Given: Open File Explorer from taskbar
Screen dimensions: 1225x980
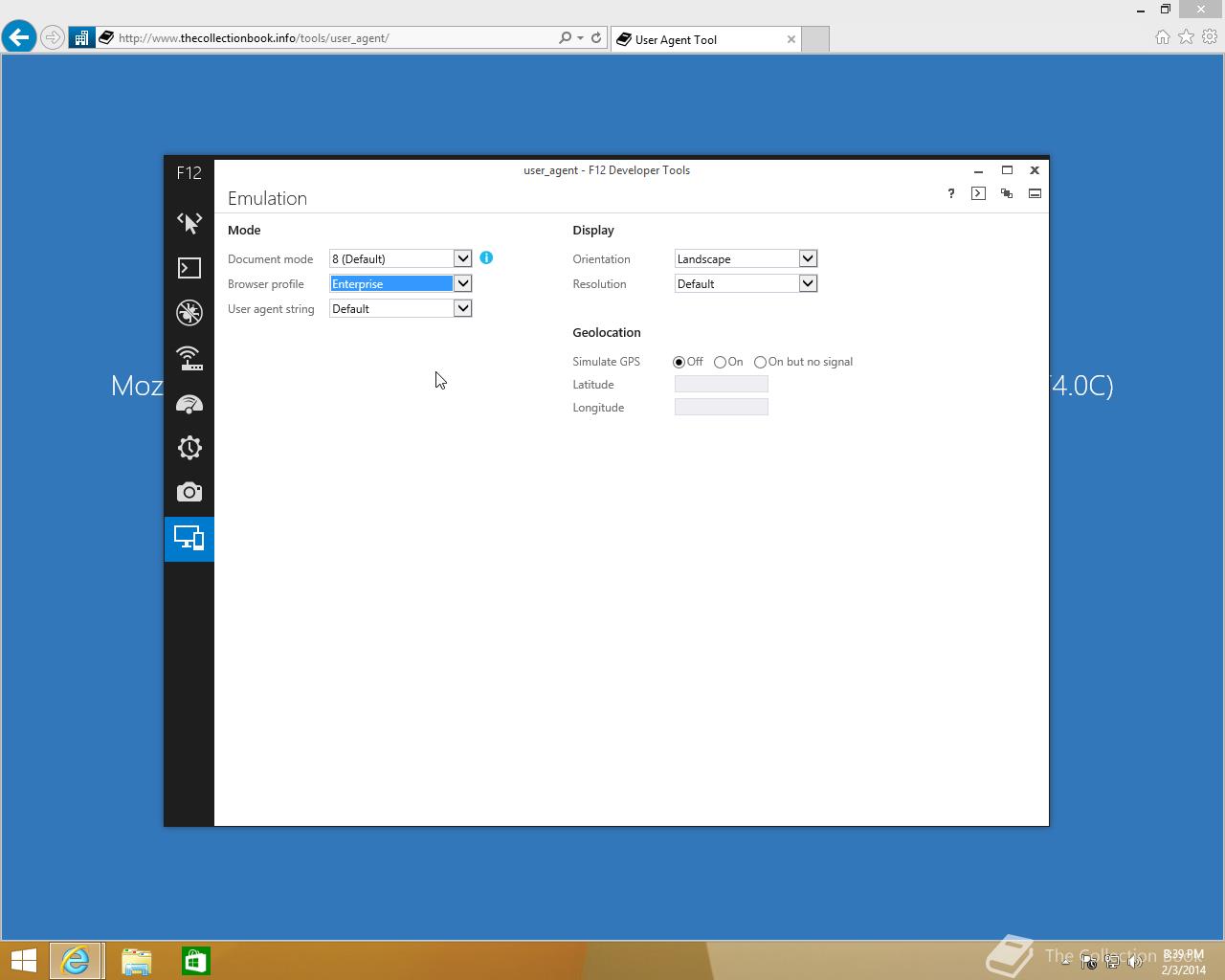Looking at the screenshot, I should tap(136, 960).
